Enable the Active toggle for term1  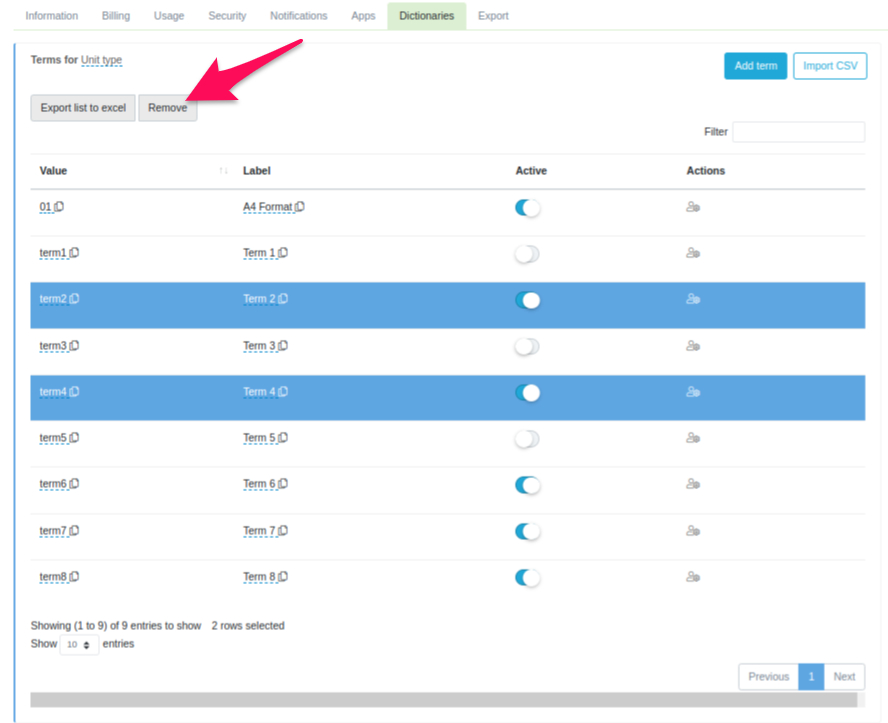(527, 254)
